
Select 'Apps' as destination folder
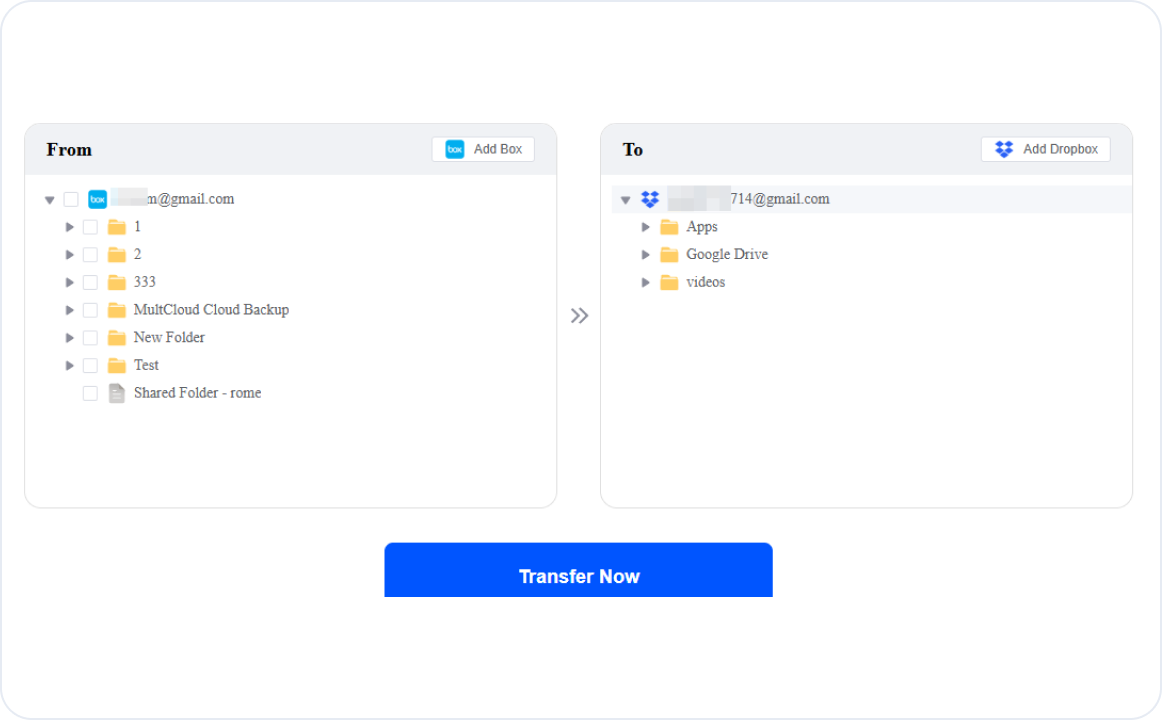click(x=702, y=227)
